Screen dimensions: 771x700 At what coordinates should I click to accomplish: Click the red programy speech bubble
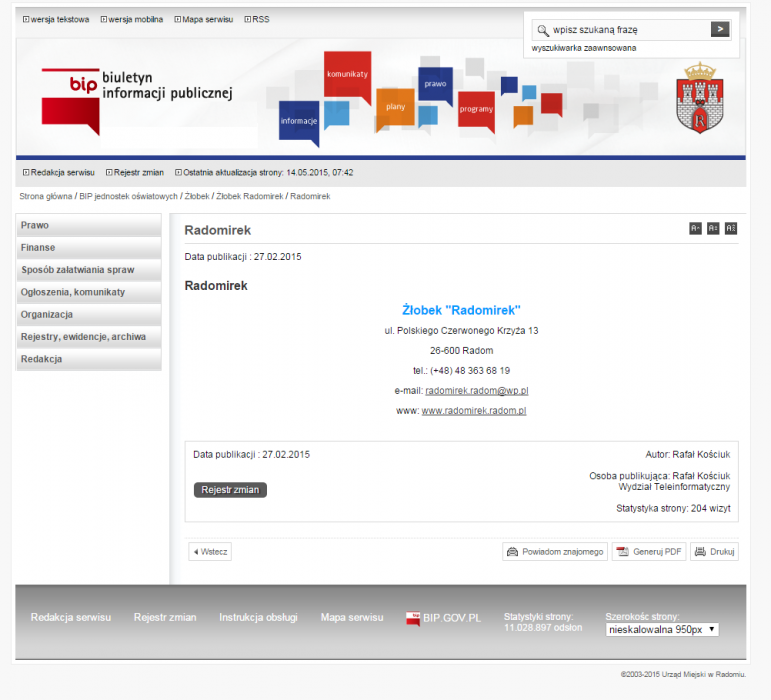pyautogui.click(x=476, y=112)
